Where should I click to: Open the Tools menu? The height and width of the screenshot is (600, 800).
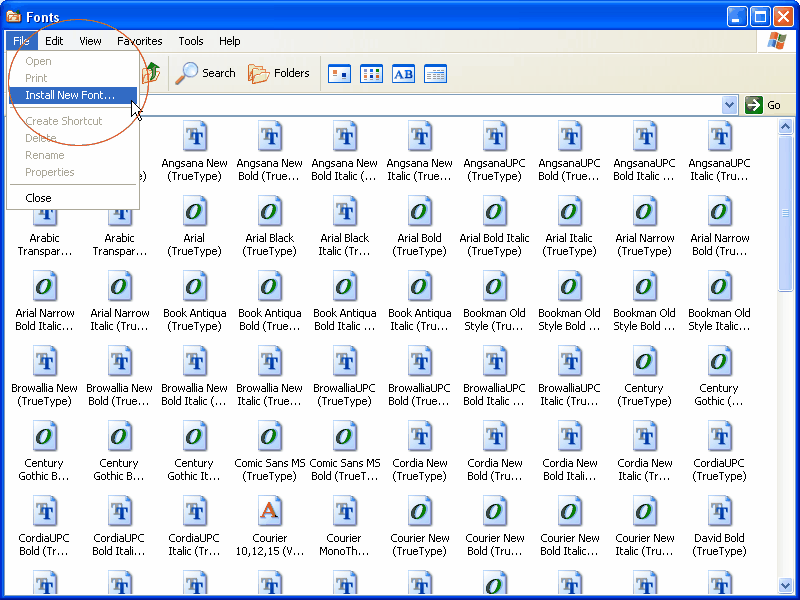(190, 41)
